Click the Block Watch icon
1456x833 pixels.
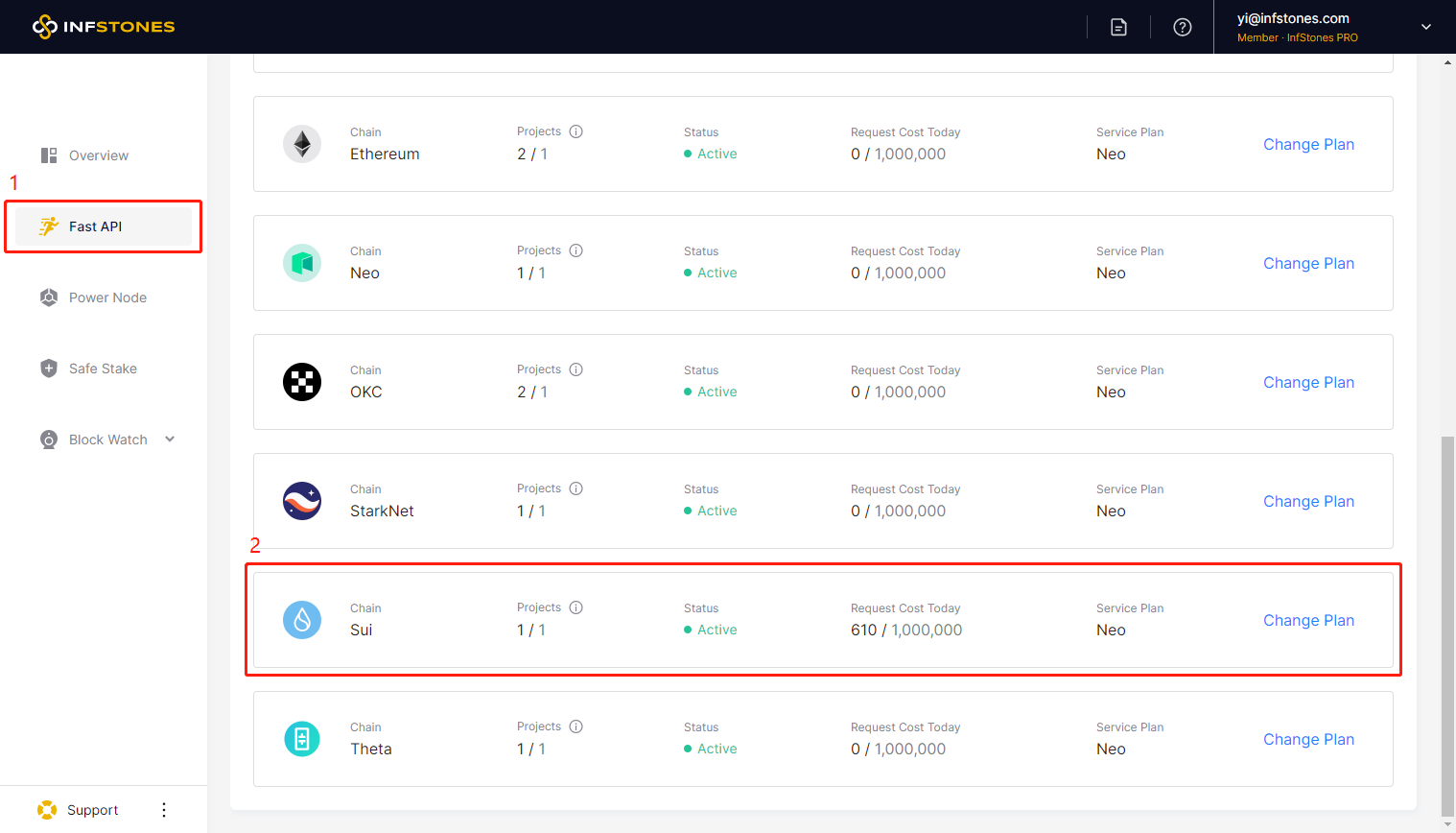49,440
